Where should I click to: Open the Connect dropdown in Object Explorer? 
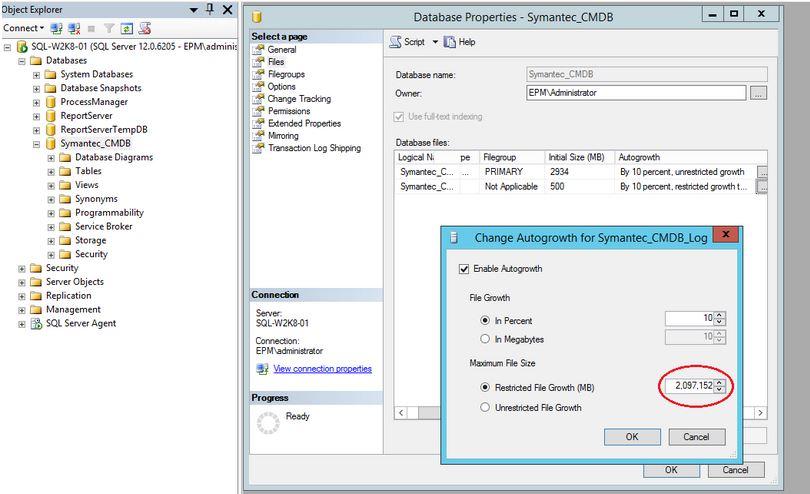[x=24, y=29]
